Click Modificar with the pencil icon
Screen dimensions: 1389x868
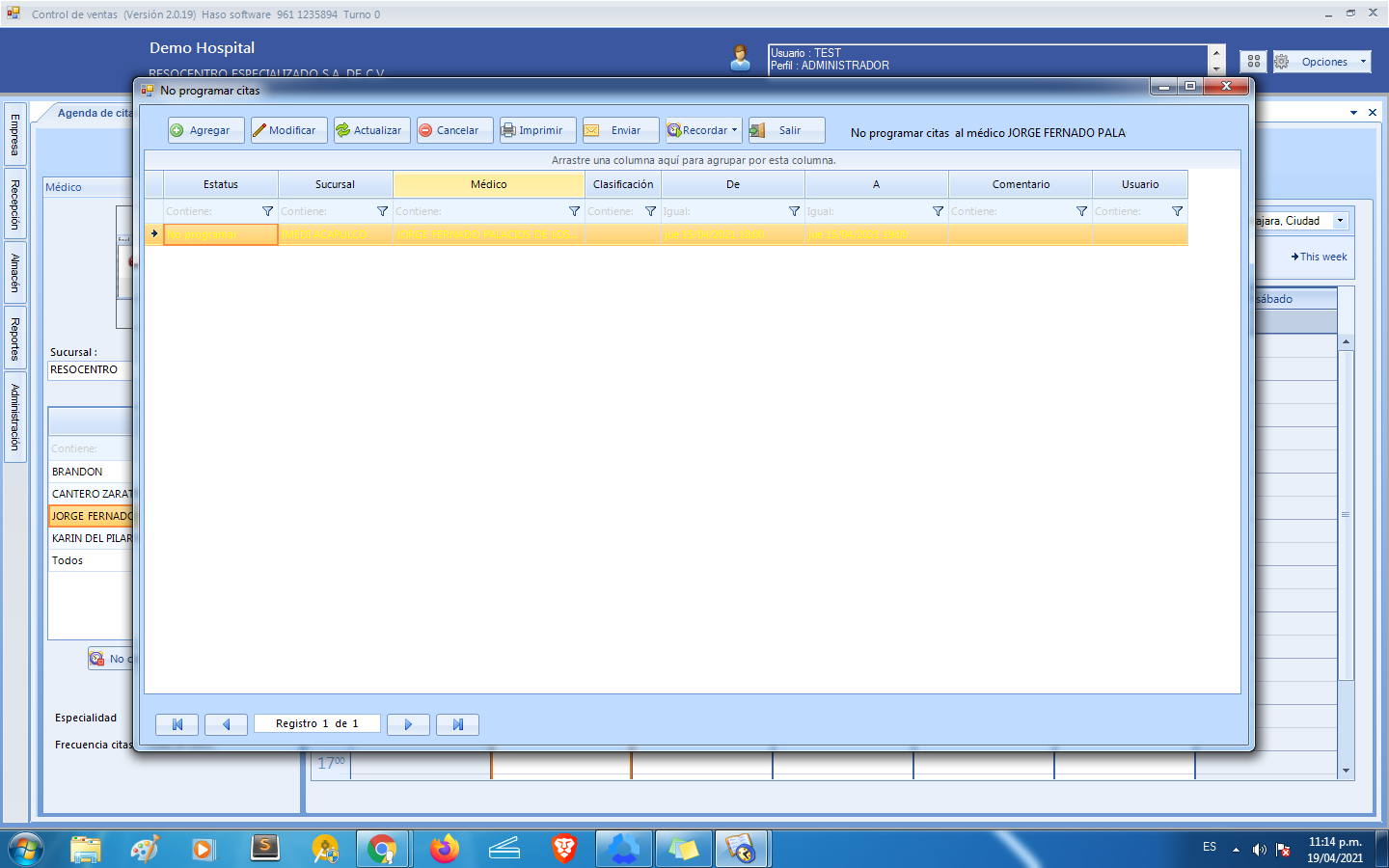click(288, 130)
